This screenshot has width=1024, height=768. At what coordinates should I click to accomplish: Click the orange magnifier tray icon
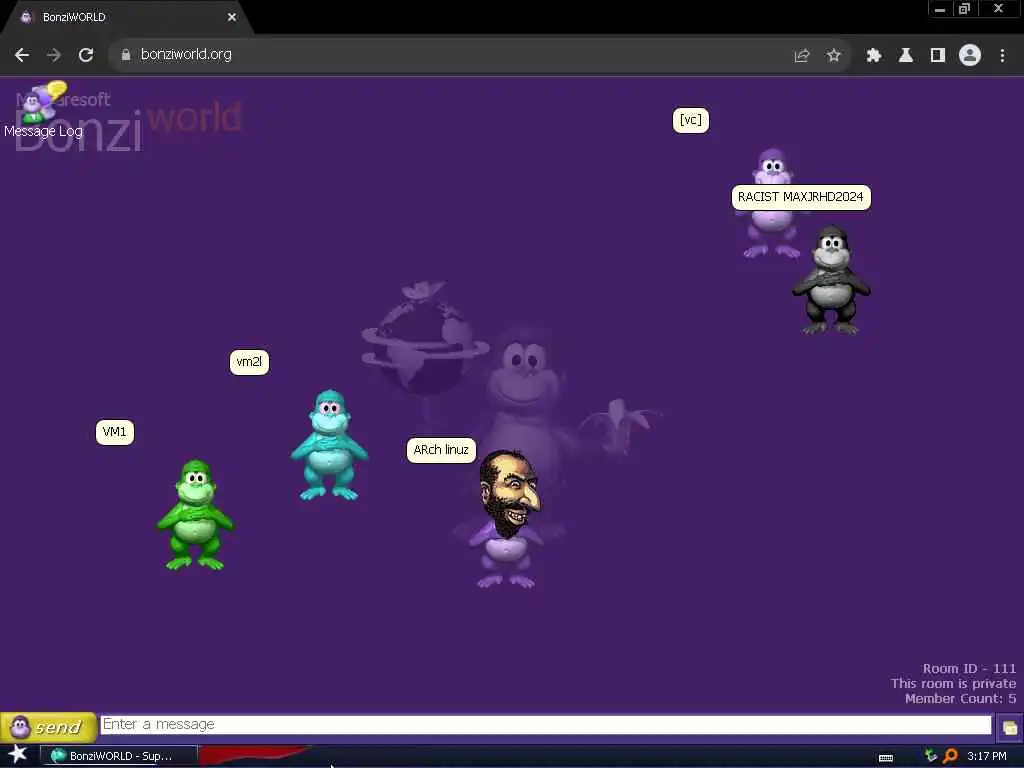tap(950, 756)
